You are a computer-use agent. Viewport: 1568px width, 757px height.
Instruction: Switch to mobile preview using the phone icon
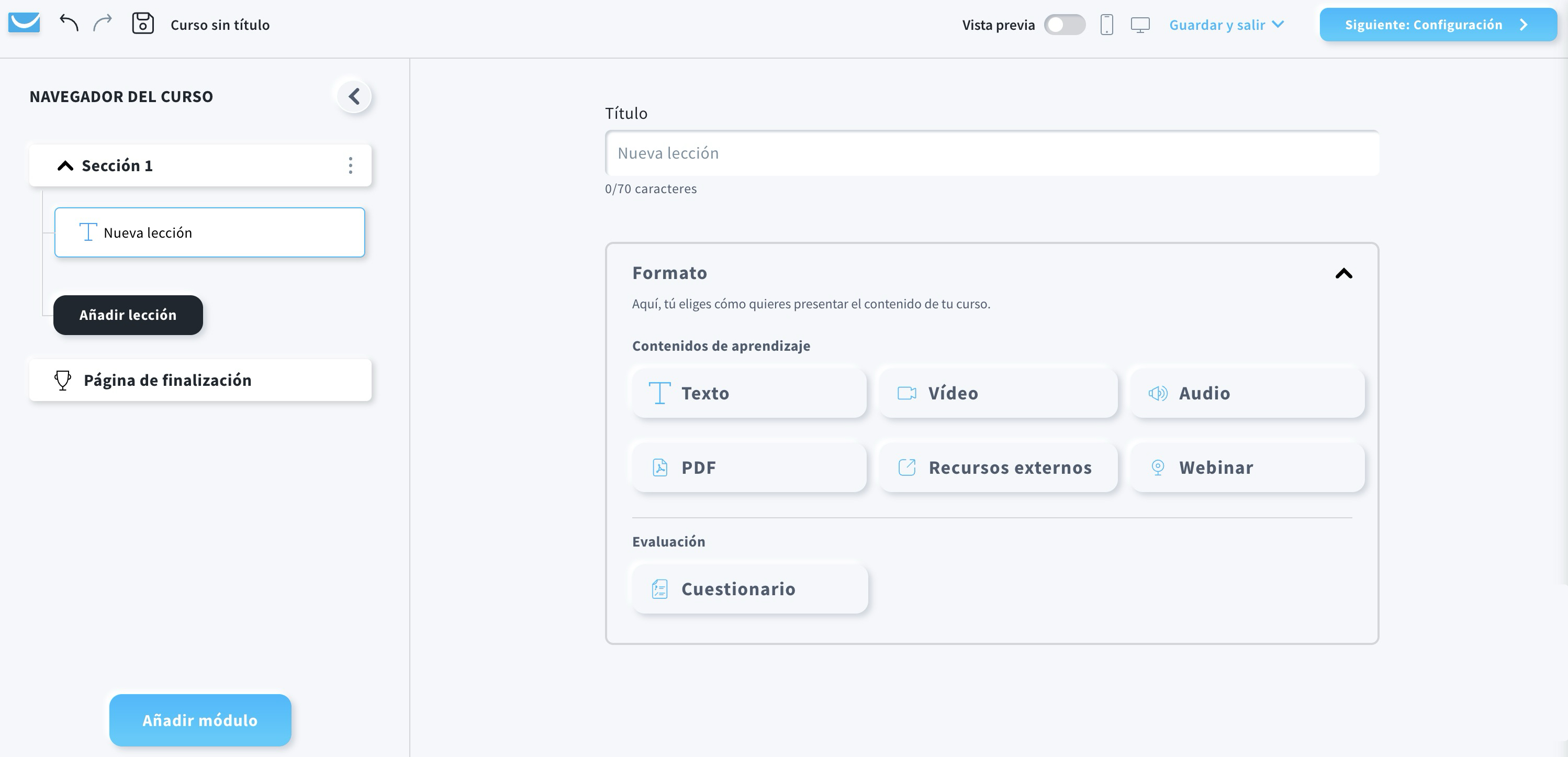pos(1106,25)
